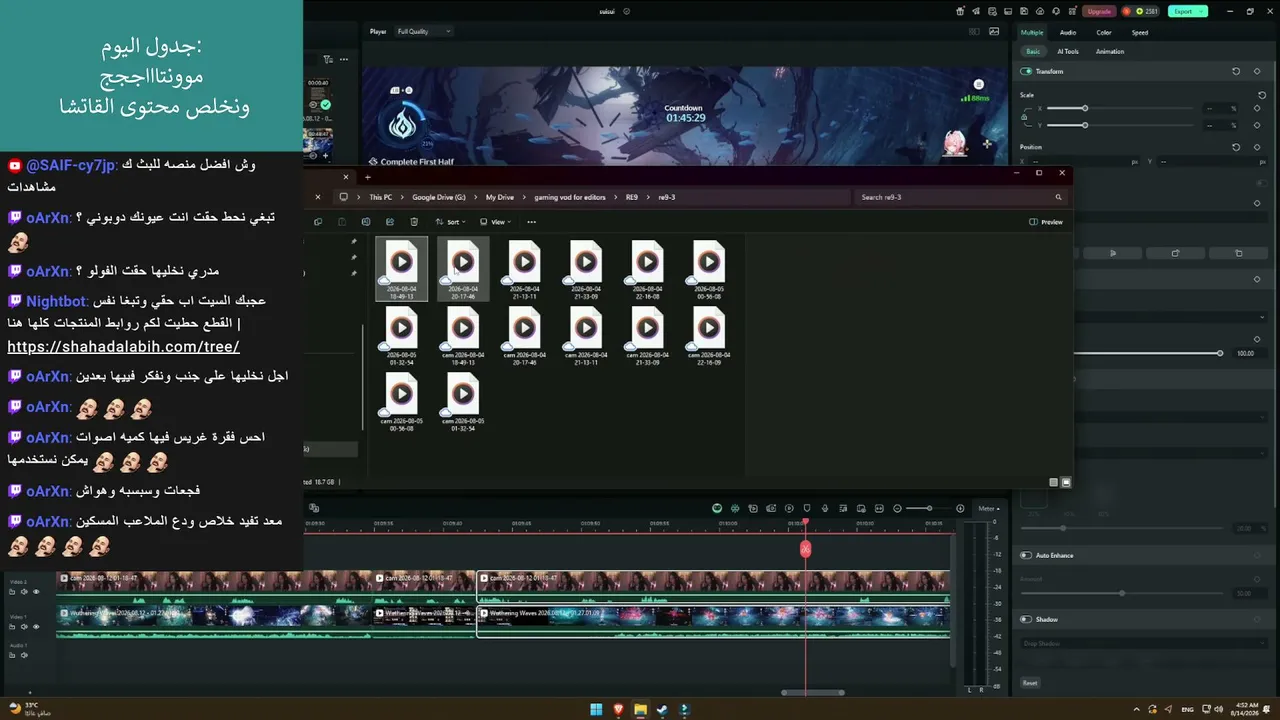Open the player quality dropdown showing Full Quality
The image size is (1280, 720).
[x=424, y=31]
